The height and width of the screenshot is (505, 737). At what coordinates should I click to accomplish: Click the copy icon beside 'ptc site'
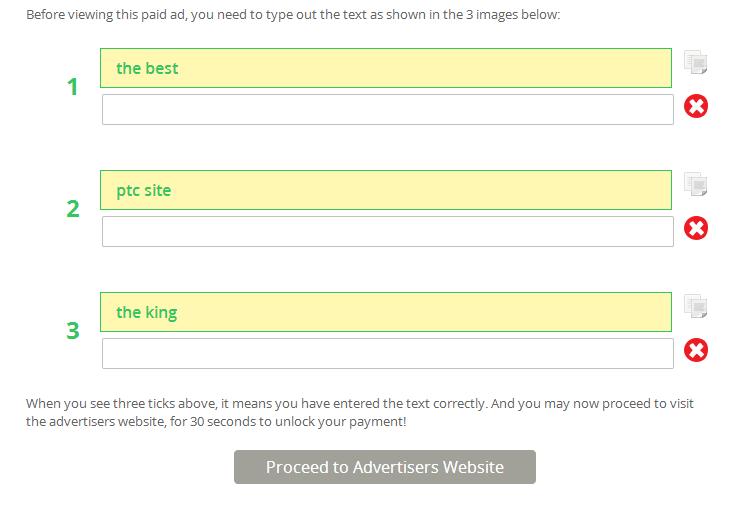tap(696, 185)
